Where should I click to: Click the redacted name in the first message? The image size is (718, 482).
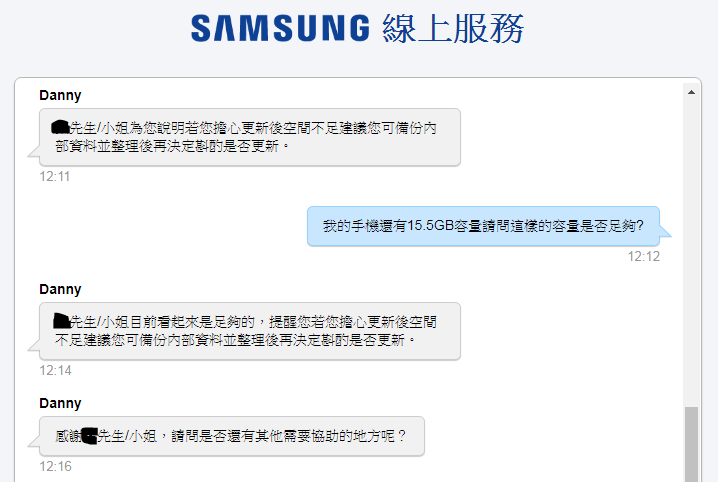[60, 128]
